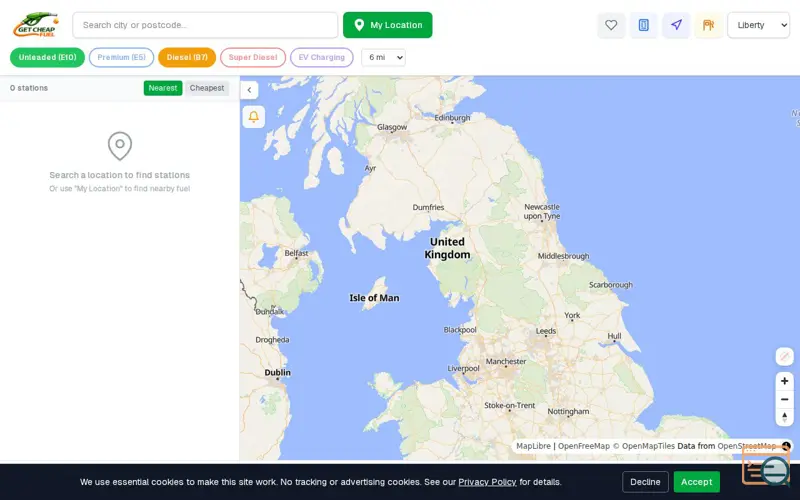The image size is (800, 500).
Task: Zoom in on the map
Action: click(x=784, y=381)
